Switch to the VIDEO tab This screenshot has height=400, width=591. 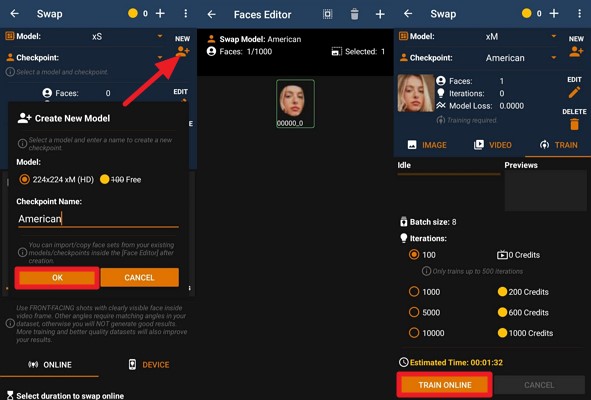tap(493, 145)
